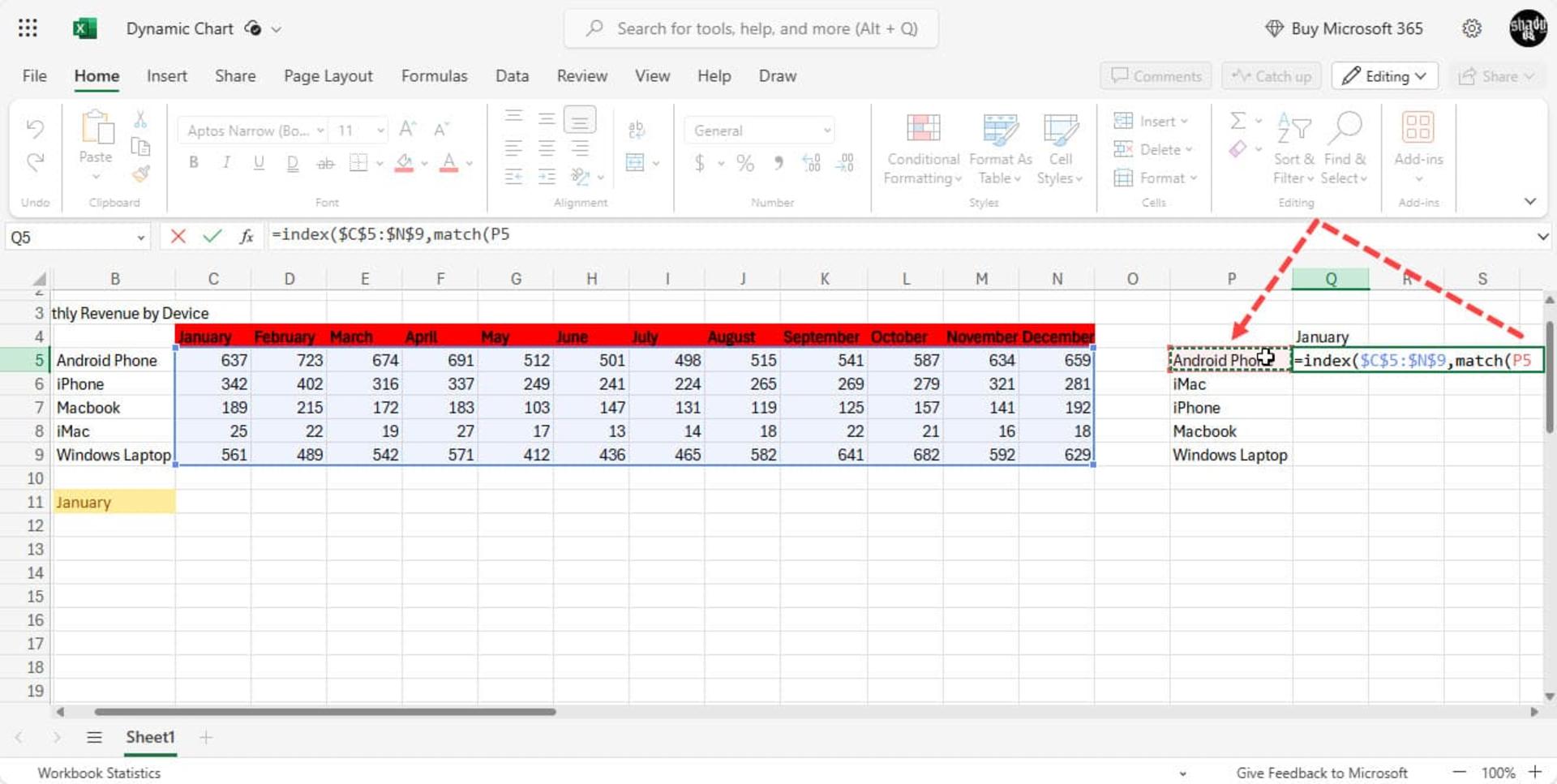Apply comma style format
Image resolution: width=1557 pixels, height=784 pixels.
point(778,163)
